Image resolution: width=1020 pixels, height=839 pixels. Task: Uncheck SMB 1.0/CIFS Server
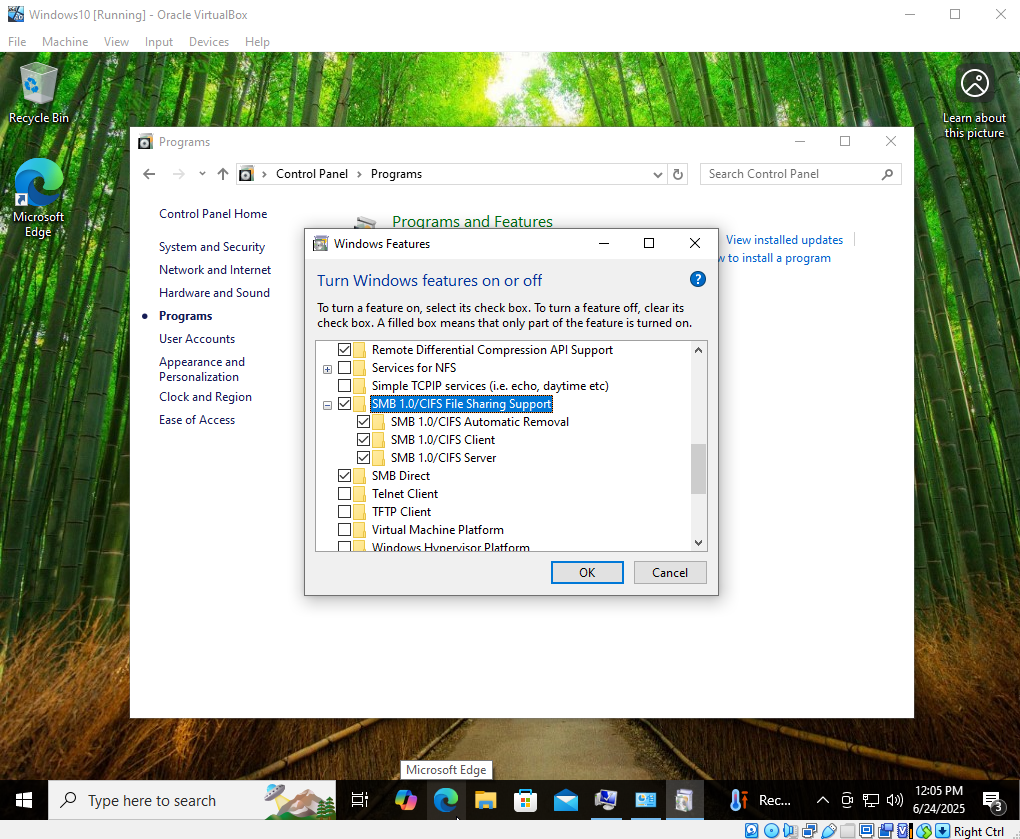pyautogui.click(x=363, y=458)
